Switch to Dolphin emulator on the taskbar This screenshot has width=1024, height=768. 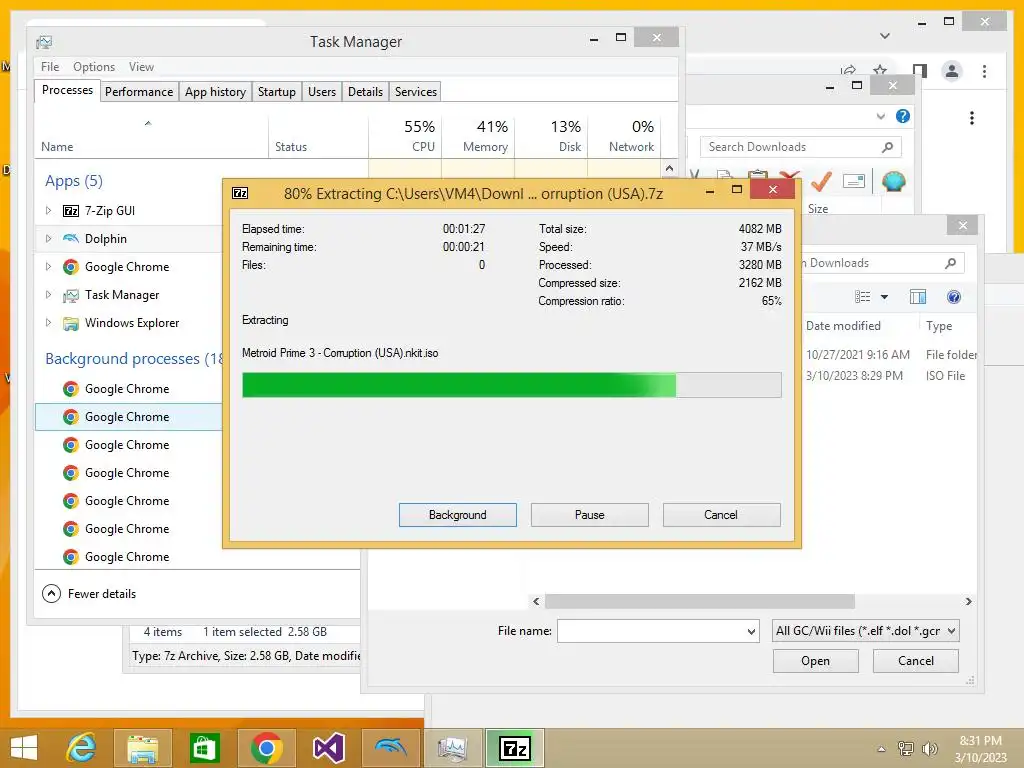coord(390,748)
